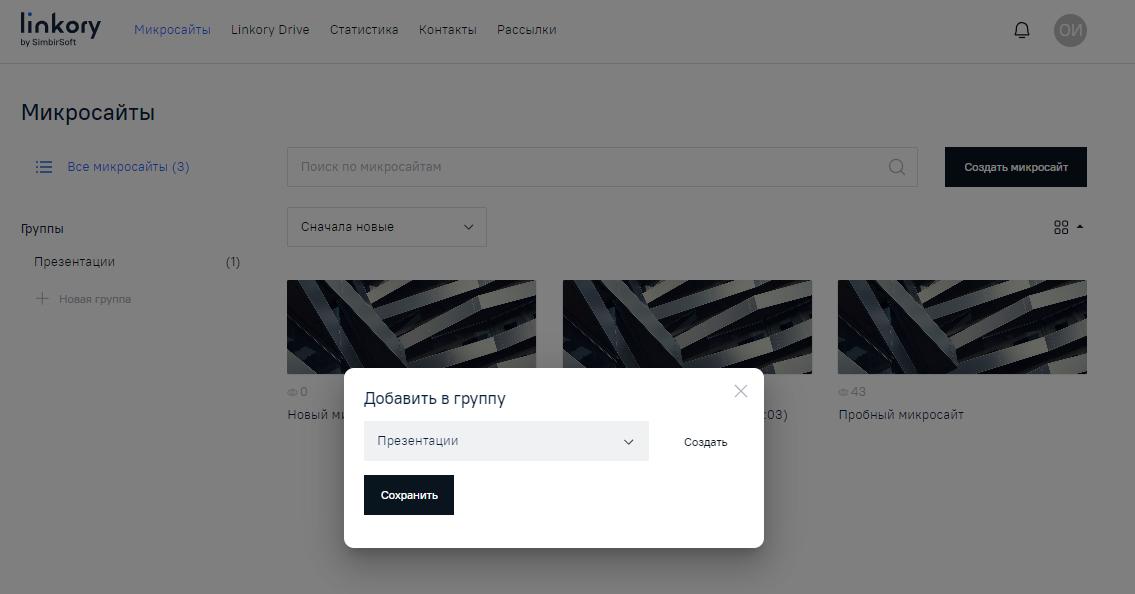Viewport: 1135px width, 594px height.
Task: Open the ОИ user avatar menu
Action: (1070, 30)
